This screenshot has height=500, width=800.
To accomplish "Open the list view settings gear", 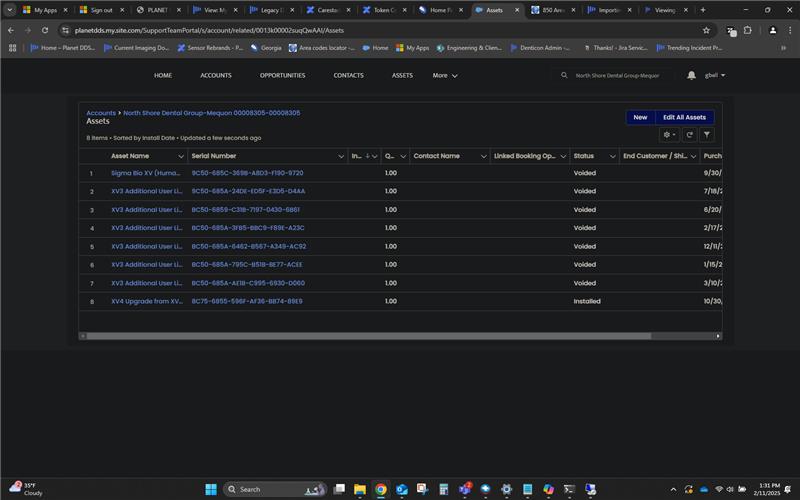I will coord(669,135).
